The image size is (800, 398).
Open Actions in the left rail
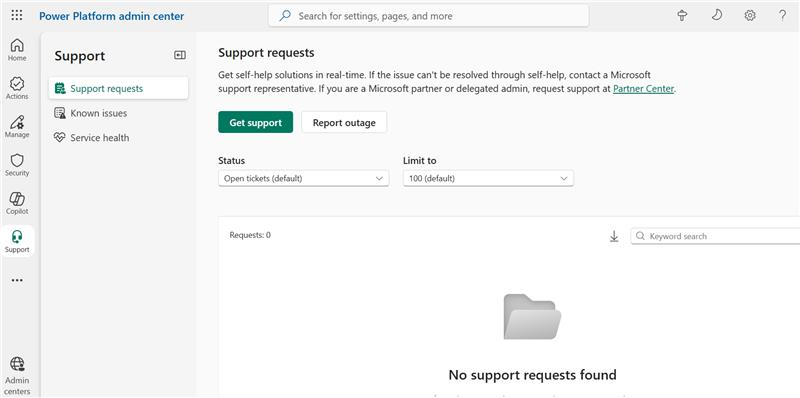(17, 88)
